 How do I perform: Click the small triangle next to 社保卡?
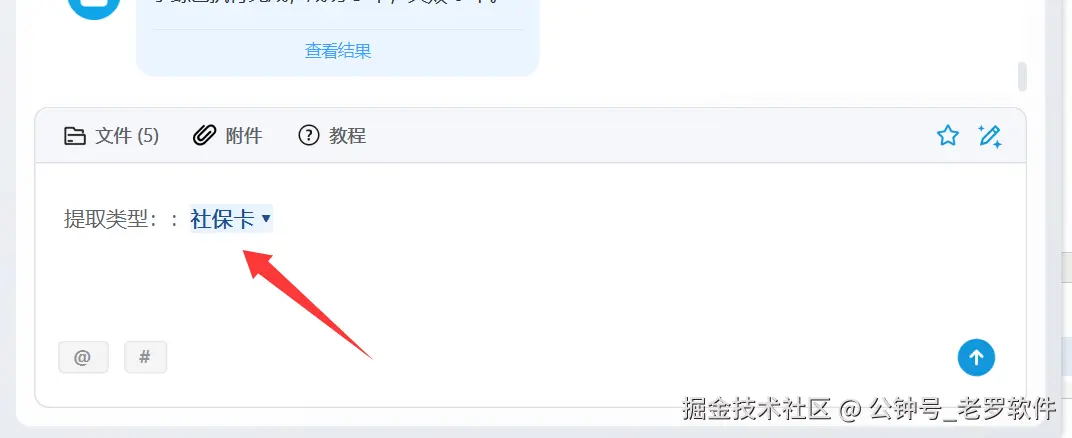(267, 219)
